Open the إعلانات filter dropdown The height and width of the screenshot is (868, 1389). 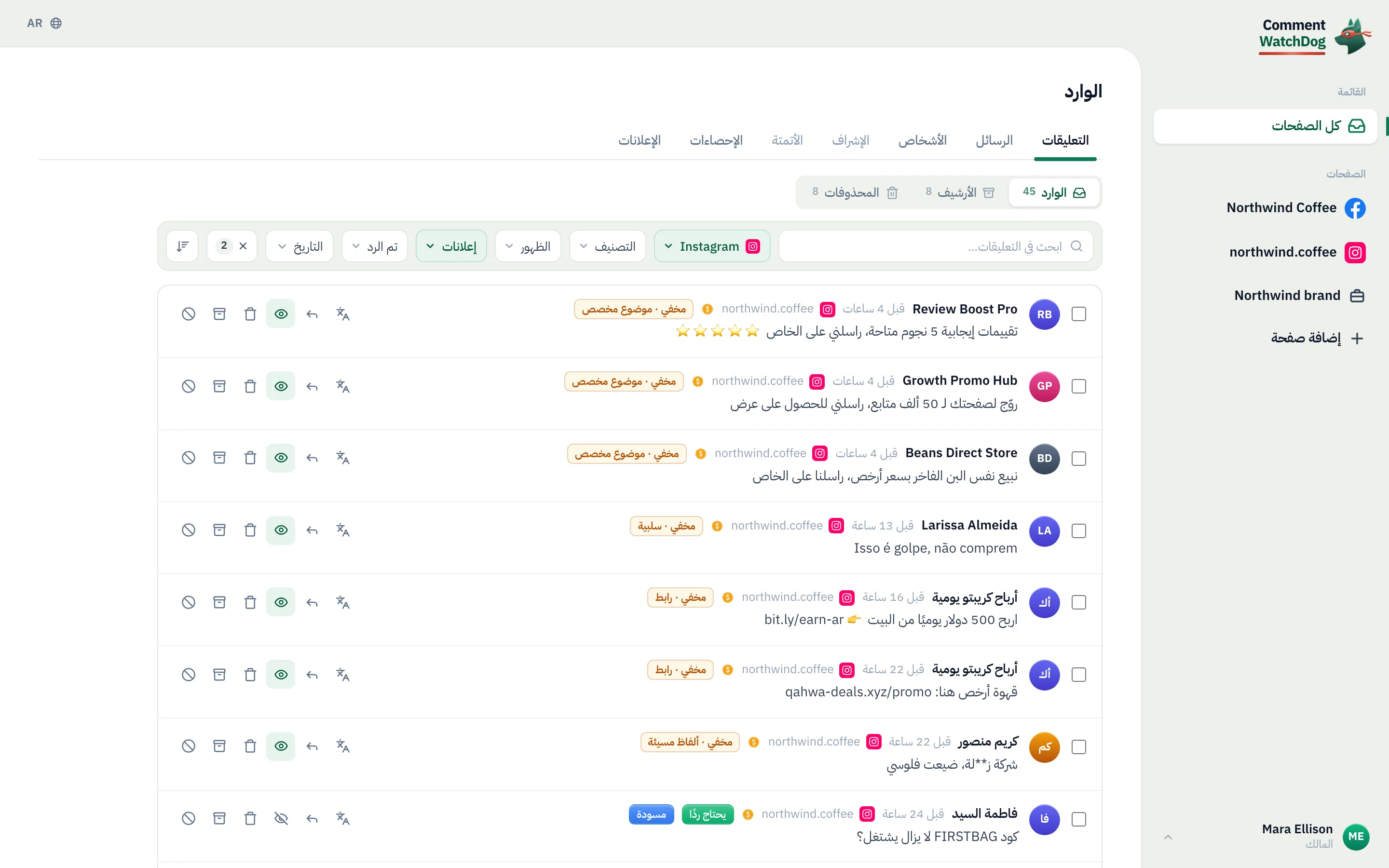tap(451, 246)
